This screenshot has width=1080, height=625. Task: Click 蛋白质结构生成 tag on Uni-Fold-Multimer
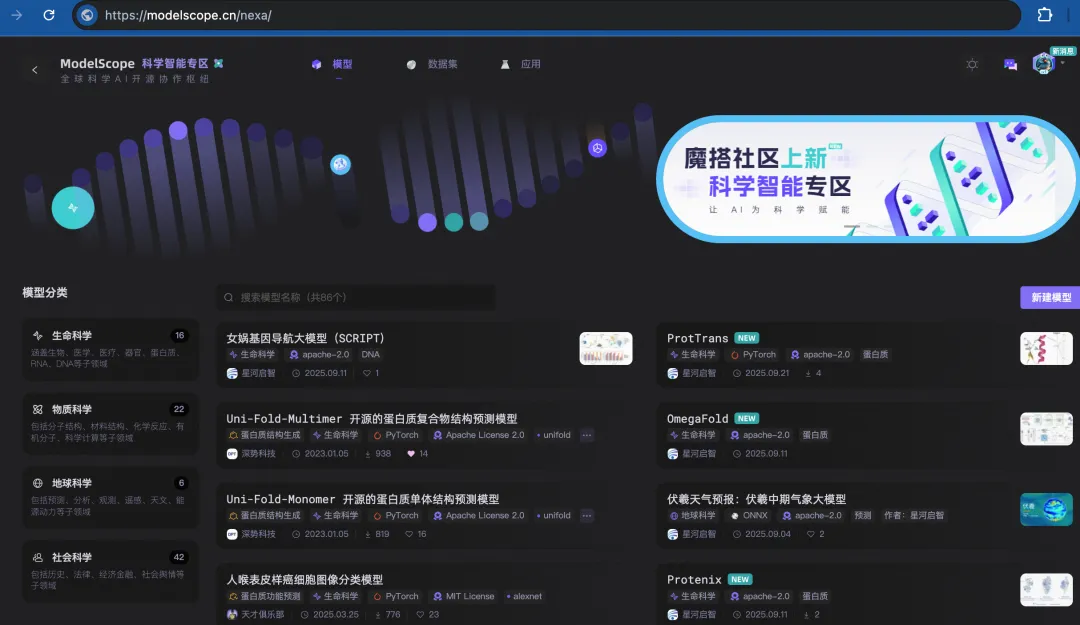coord(264,436)
